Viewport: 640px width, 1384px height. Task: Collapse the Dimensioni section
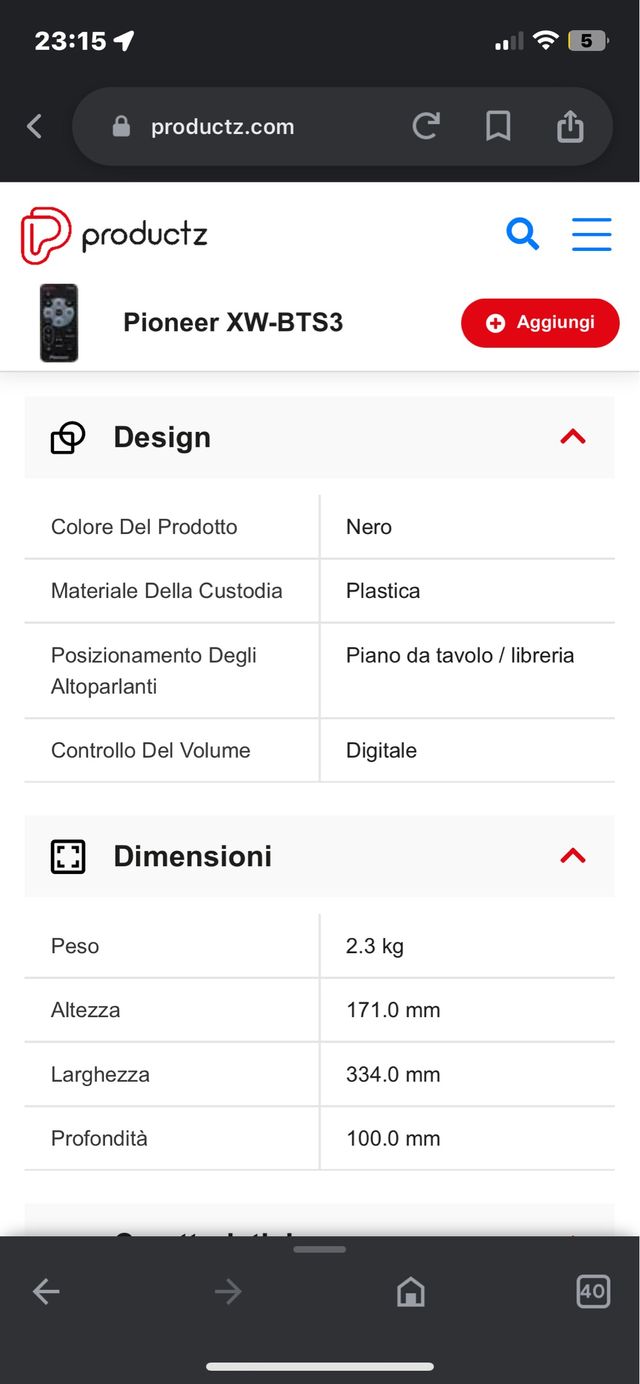(x=572, y=856)
